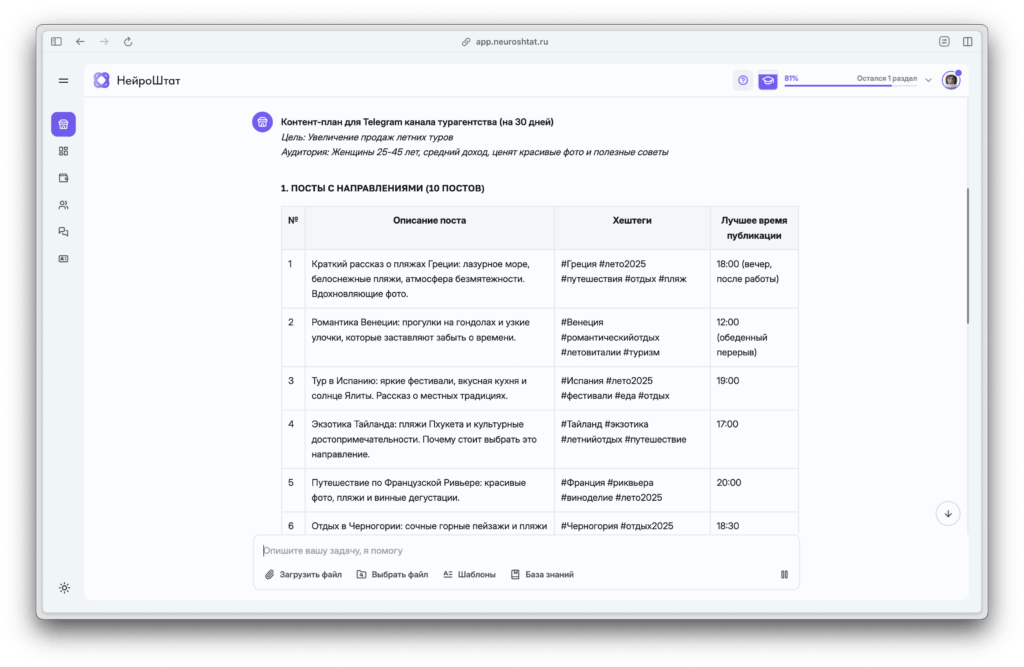
Task: Click the '19:00' time cell
Action: coord(754,388)
